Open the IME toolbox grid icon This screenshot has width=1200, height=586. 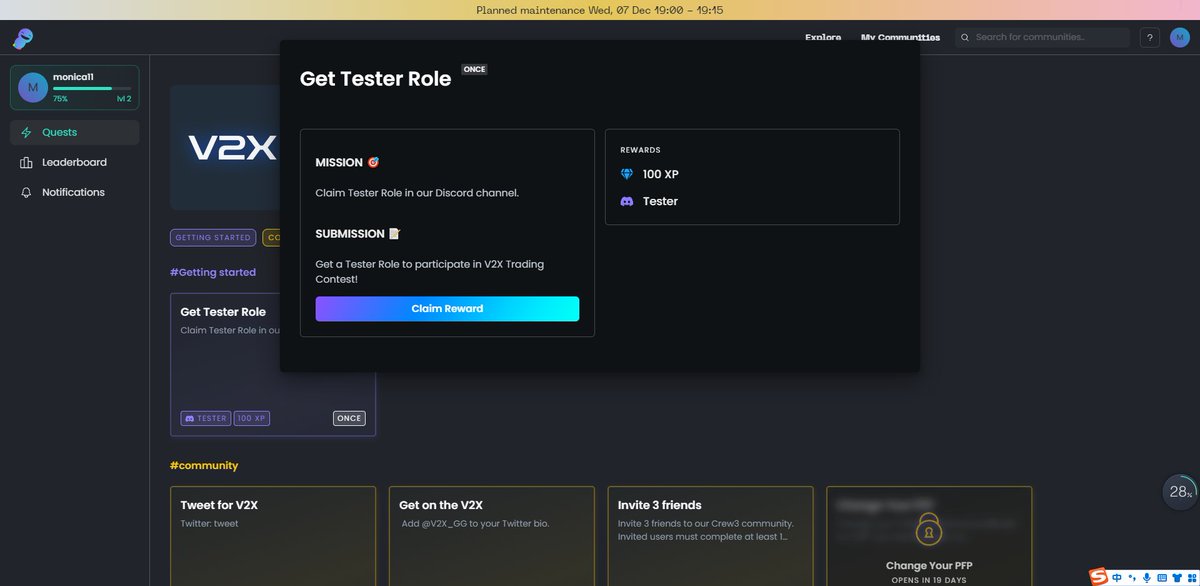click(1190, 577)
